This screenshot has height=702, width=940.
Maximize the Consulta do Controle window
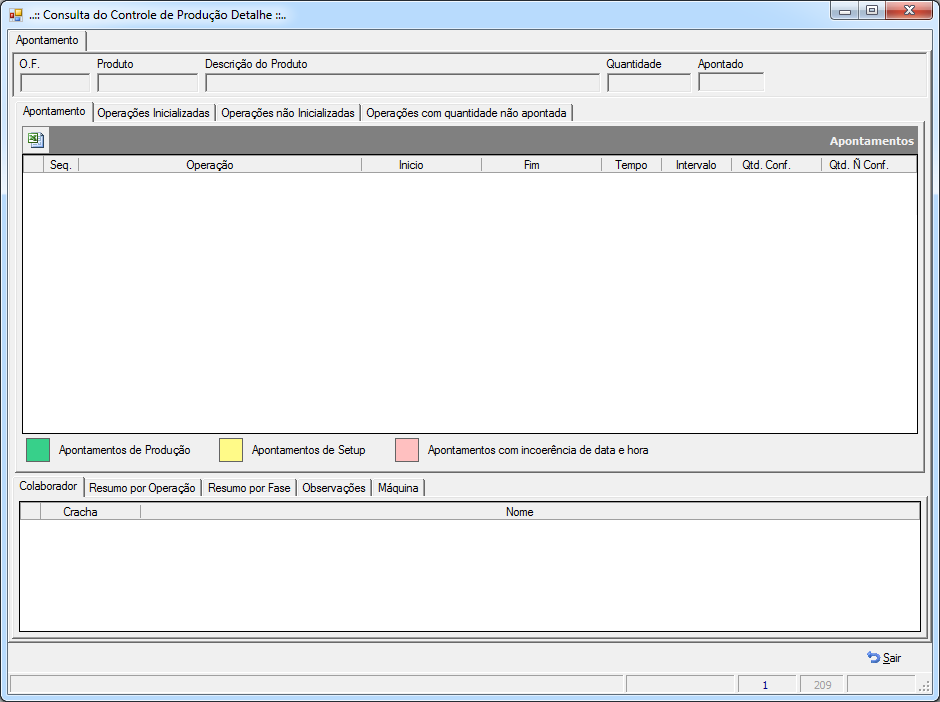tap(872, 11)
